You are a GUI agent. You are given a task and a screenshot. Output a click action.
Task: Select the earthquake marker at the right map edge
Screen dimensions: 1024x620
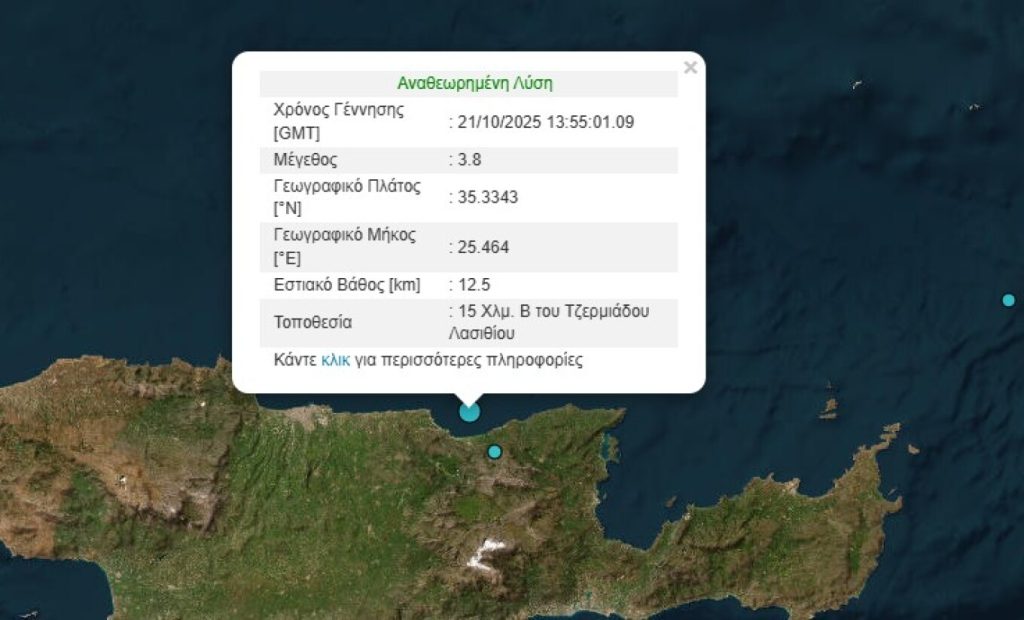(1008, 300)
